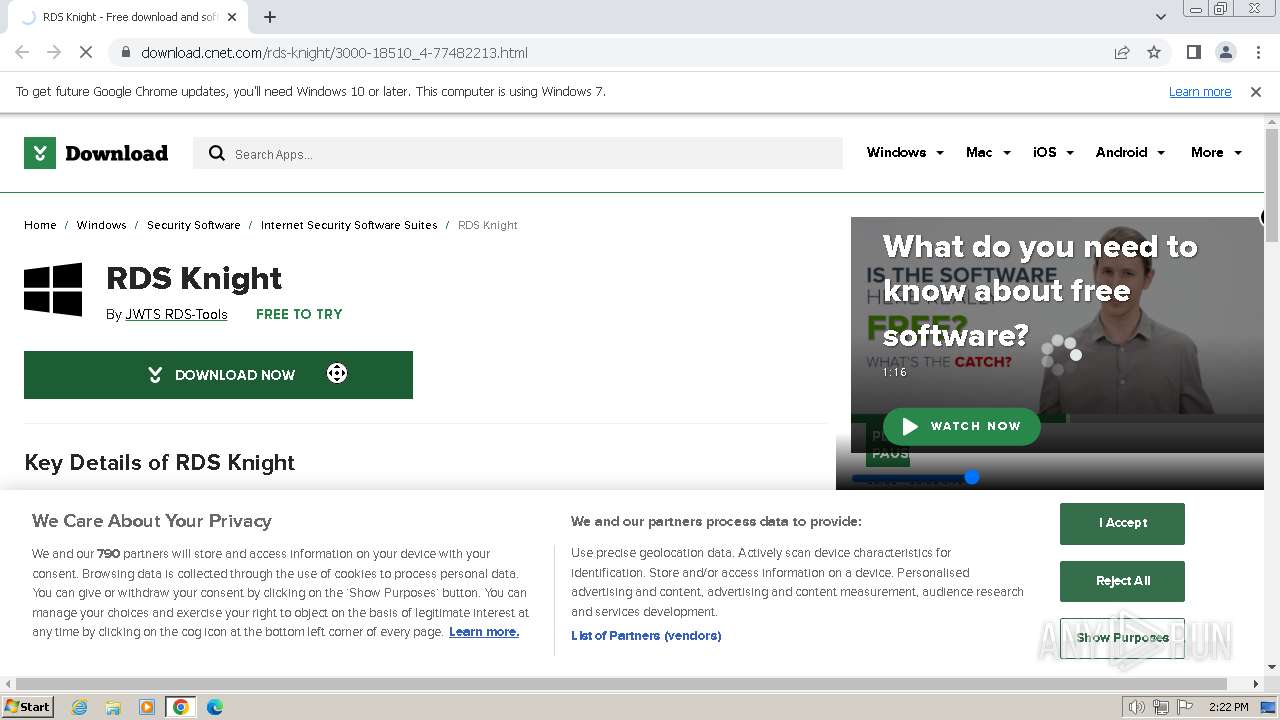Click the Home breadcrumb link

pyautogui.click(x=40, y=225)
